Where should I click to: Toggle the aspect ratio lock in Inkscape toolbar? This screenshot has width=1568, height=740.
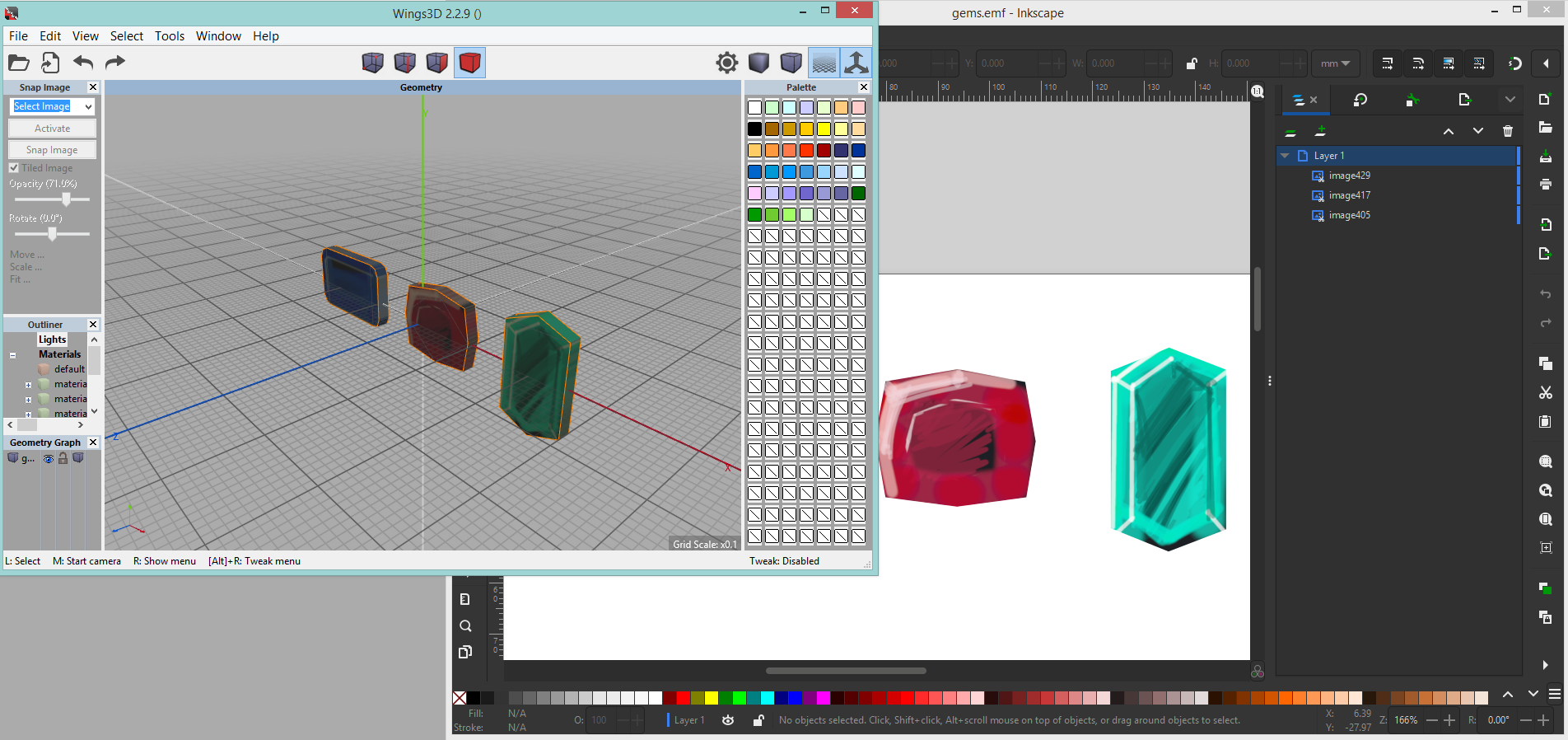1191,63
